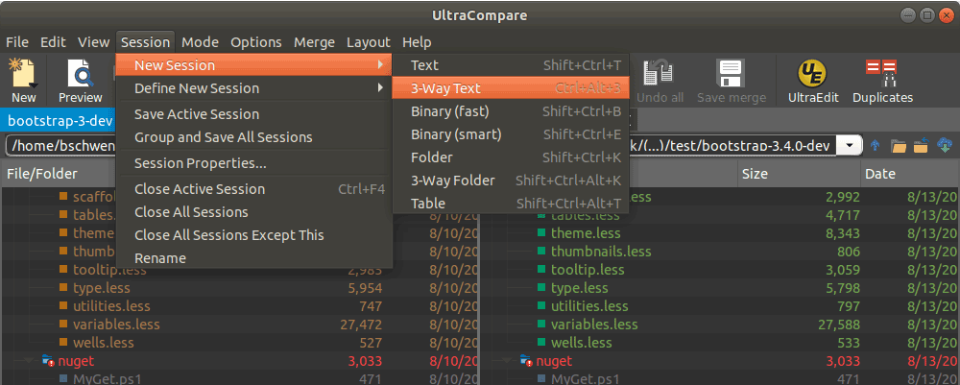This screenshot has width=960, height=385.
Task: Click green file icon beside wells.less right
Action: pos(541,343)
